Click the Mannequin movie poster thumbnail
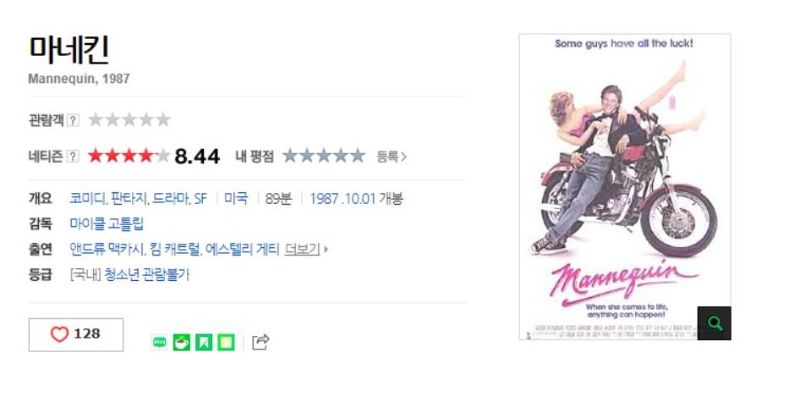The width and height of the screenshot is (800, 402). 624,187
